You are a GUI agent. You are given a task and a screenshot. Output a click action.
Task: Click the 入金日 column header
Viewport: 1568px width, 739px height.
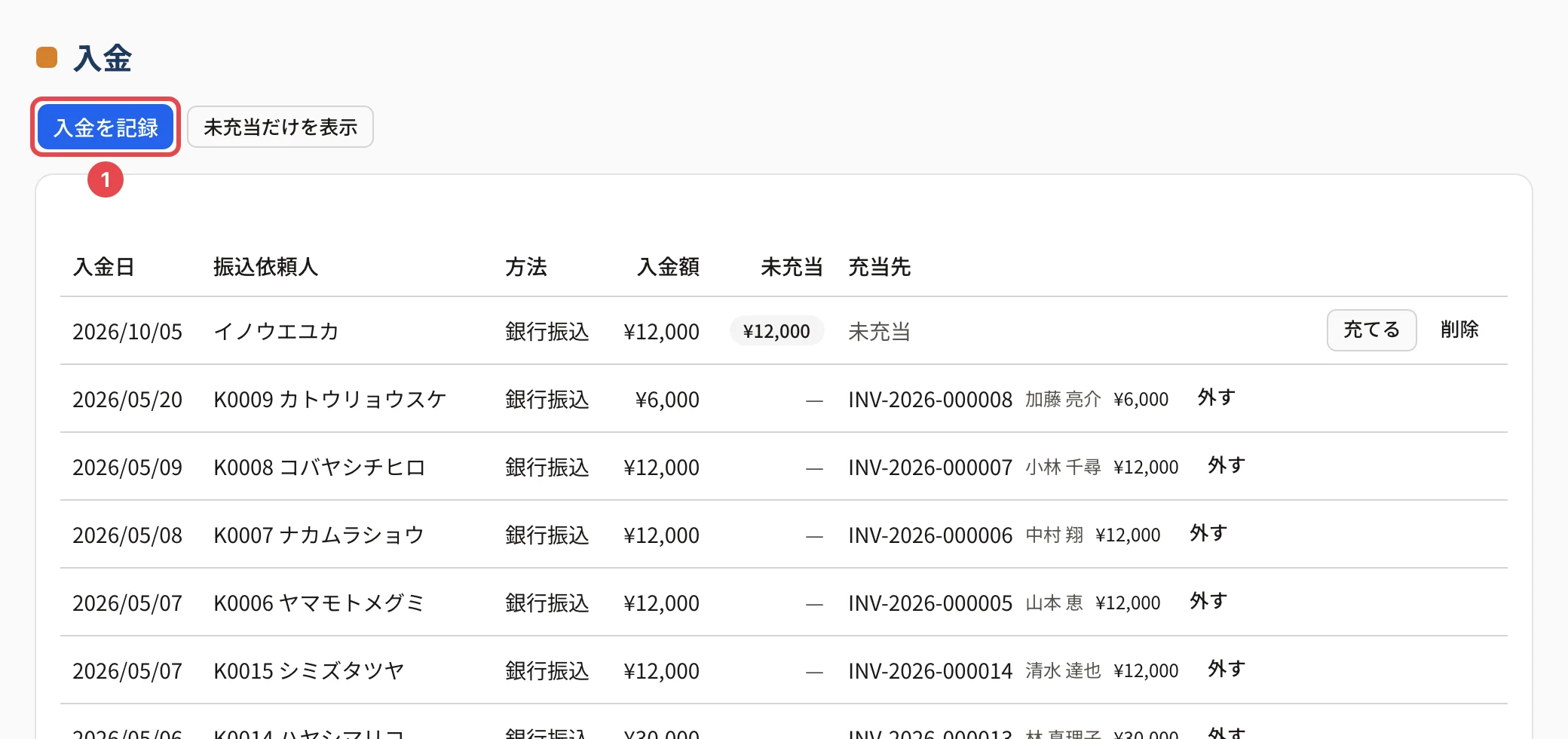click(103, 266)
